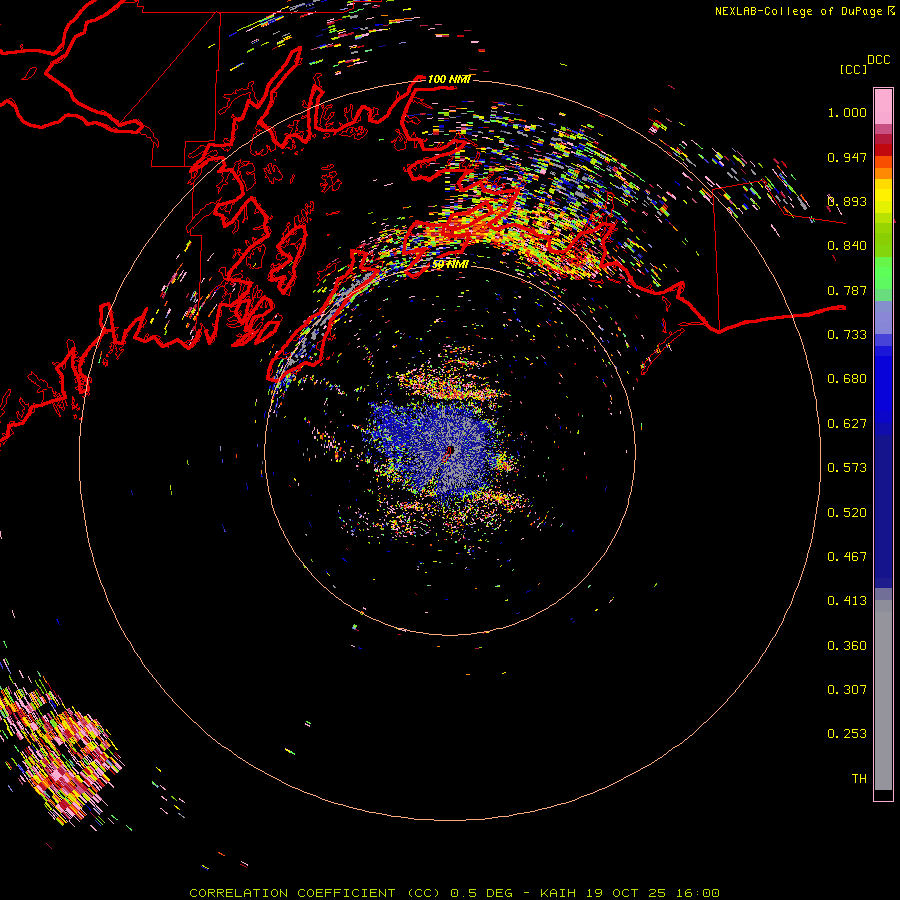900x900 pixels.
Task: Click the 0.520 scale value
Action: click(847, 513)
